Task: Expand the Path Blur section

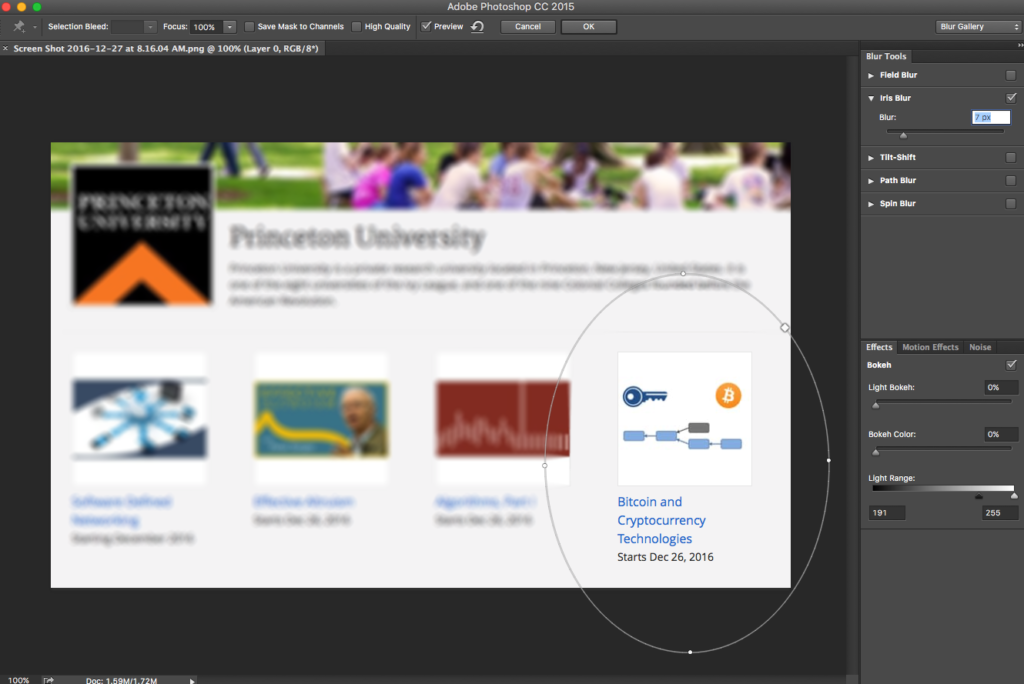Action: [871, 181]
